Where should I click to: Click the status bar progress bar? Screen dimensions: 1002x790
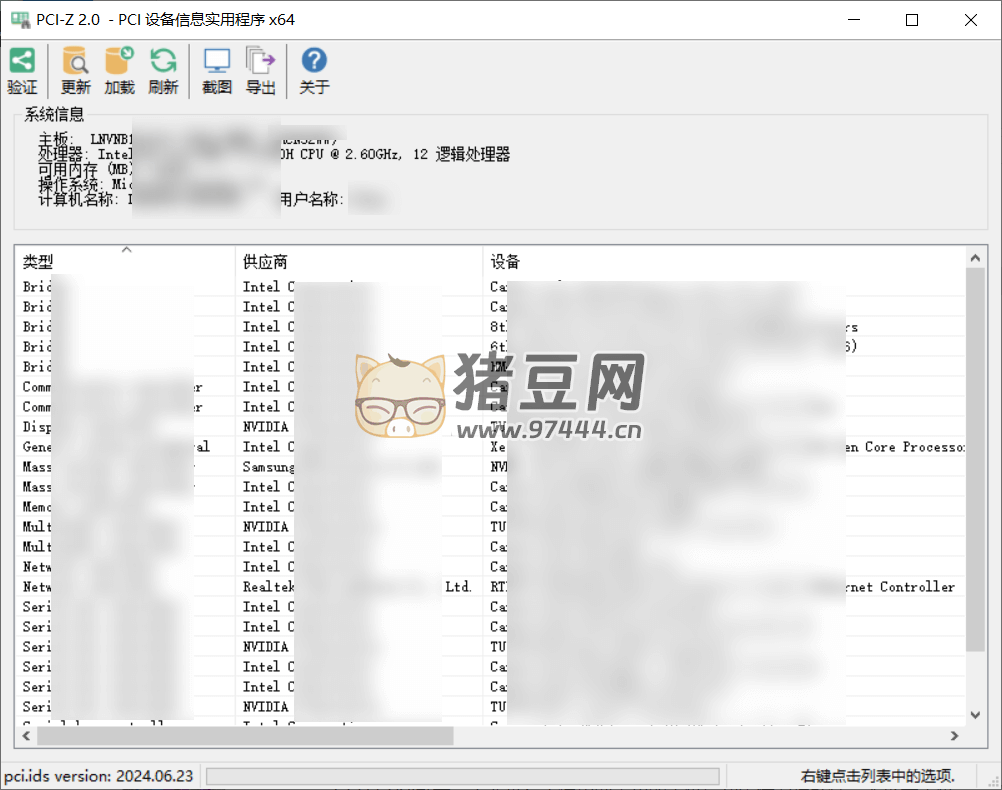click(x=462, y=776)
